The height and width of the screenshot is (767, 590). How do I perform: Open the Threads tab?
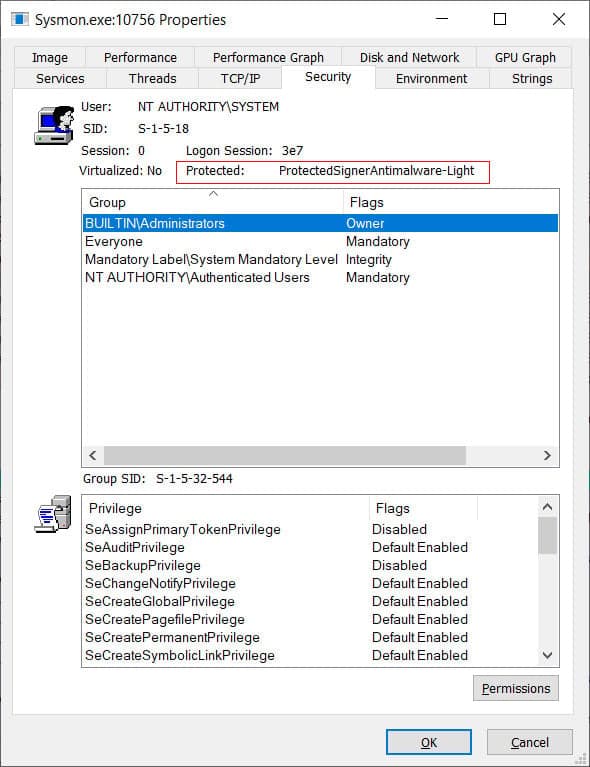pyautogui.click(x=152, y=78)
